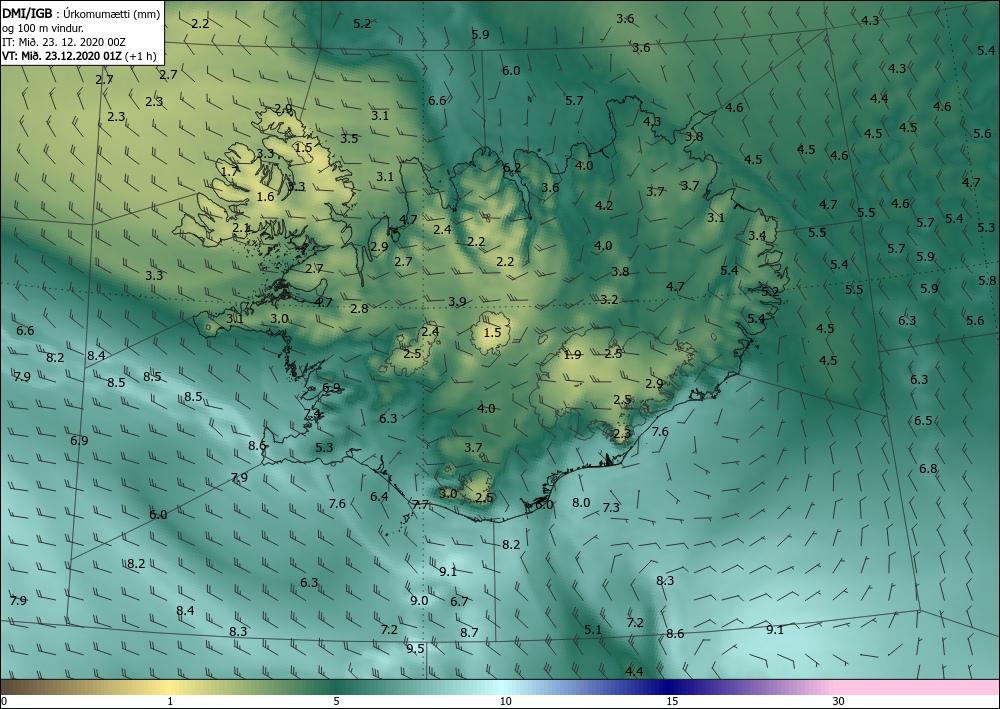
Task: Click the color scale label '0'
Action: (x=4, y=701)
